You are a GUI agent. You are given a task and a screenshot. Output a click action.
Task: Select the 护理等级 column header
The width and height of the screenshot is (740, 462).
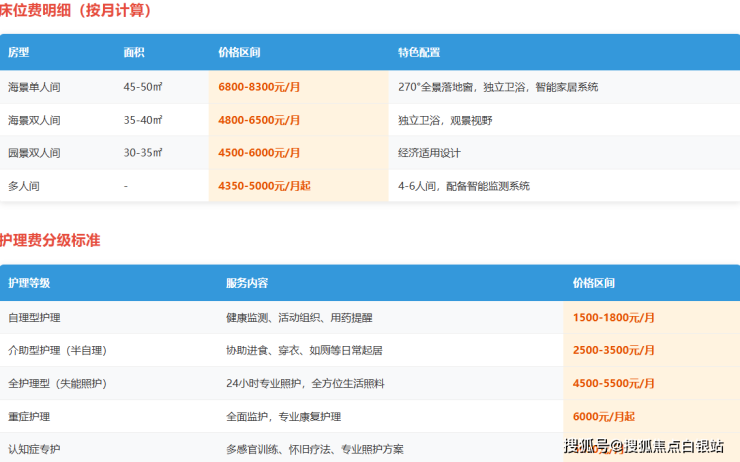pyautogui.click(x=28, y=284)
